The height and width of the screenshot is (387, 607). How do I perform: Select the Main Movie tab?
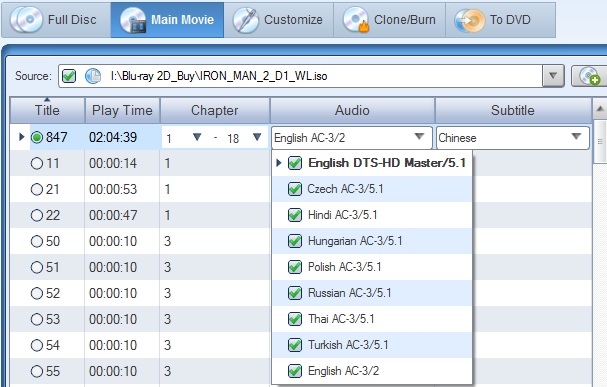[167, 20]
